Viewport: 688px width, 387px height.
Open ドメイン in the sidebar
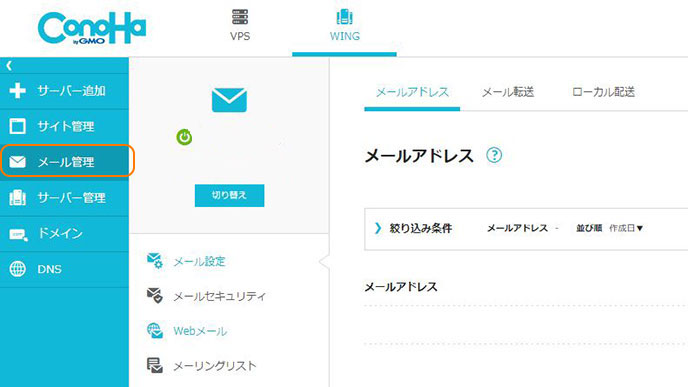coord(64,234)
